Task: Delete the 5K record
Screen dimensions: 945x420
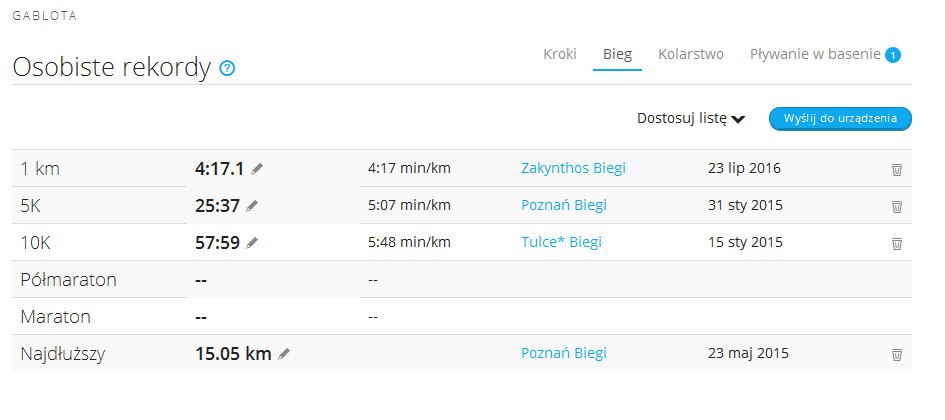Action: pos(897,206)
